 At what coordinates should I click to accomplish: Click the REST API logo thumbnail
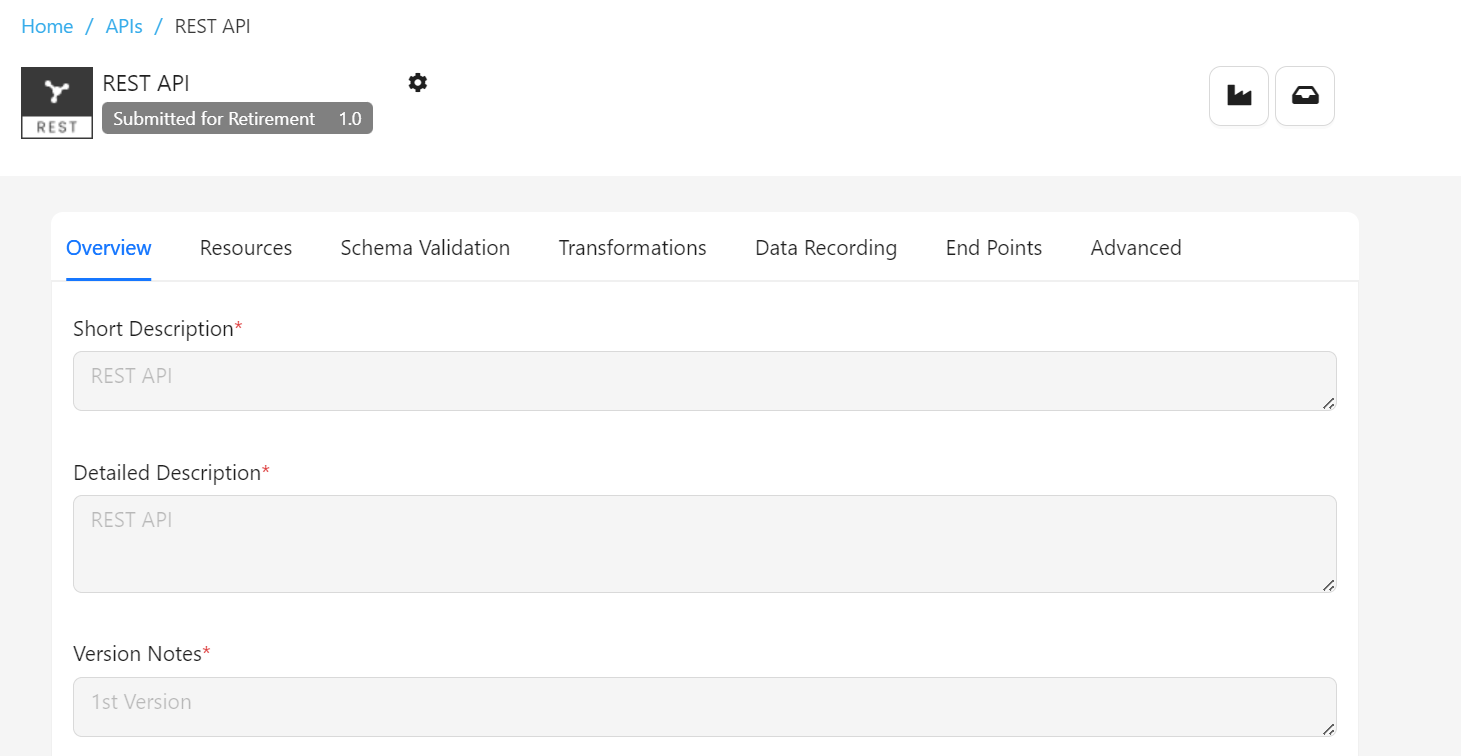click(x=57, y=103)
